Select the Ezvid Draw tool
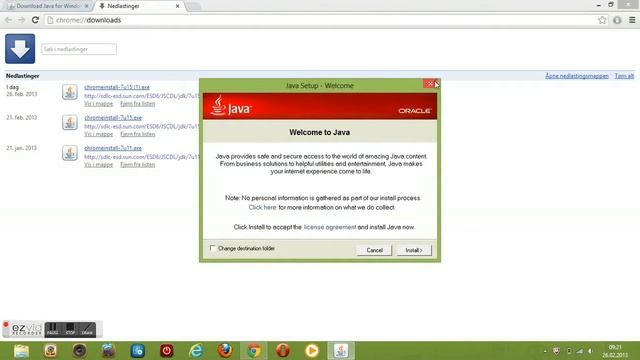Screen dimensions: 640x360 [87, 329]
